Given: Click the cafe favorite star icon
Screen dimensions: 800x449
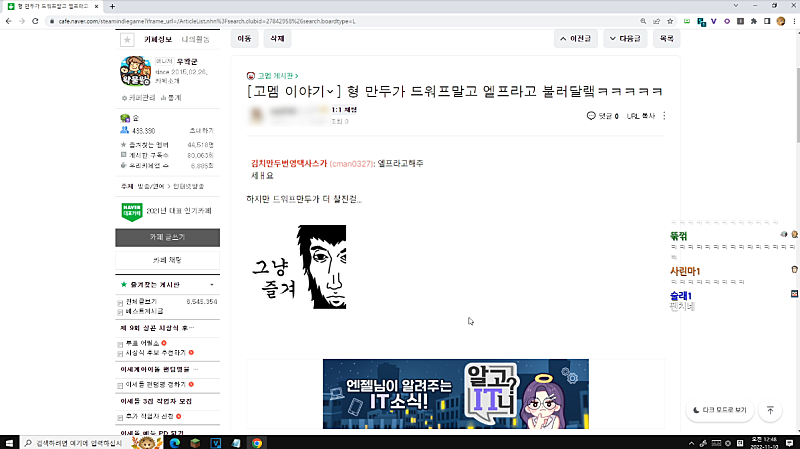Looking at the screenshot, I should 126,40.
